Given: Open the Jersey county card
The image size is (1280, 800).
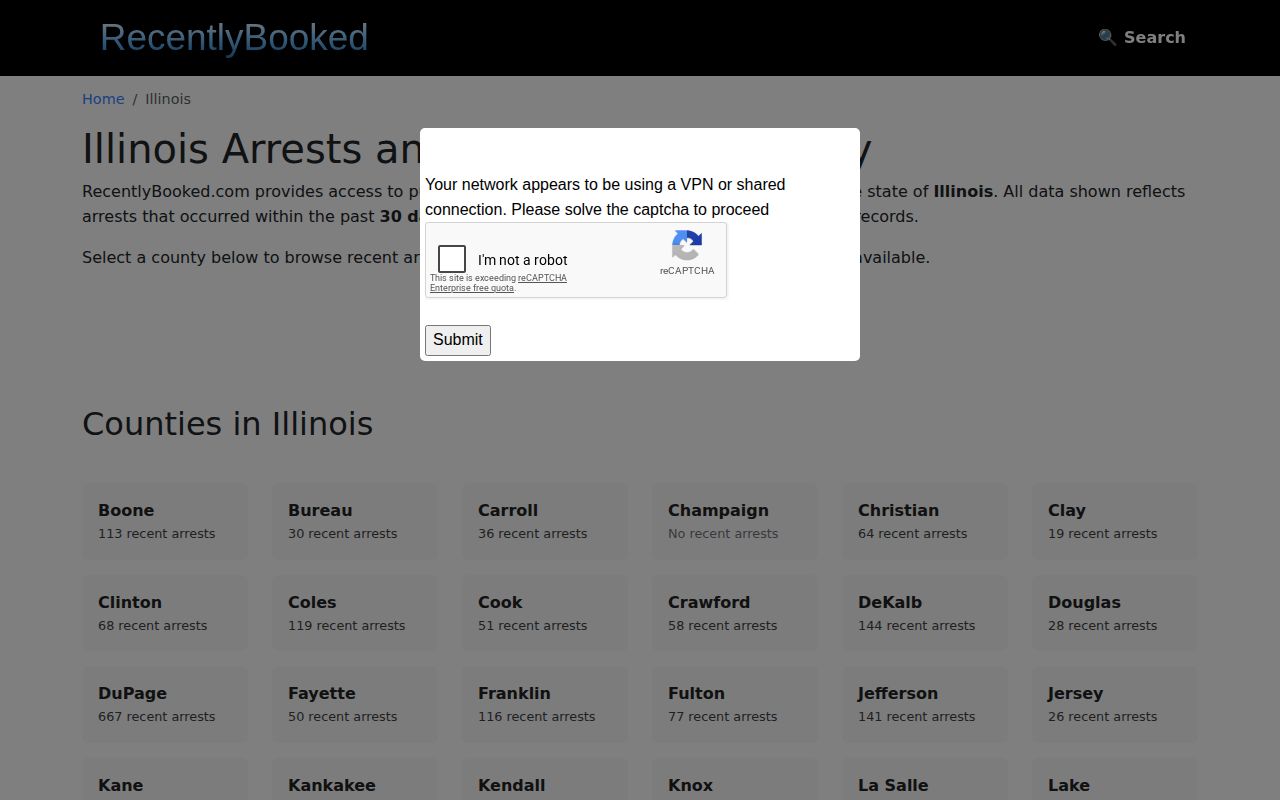Looking at the screenshot, I should click(x=1115, y=704).
